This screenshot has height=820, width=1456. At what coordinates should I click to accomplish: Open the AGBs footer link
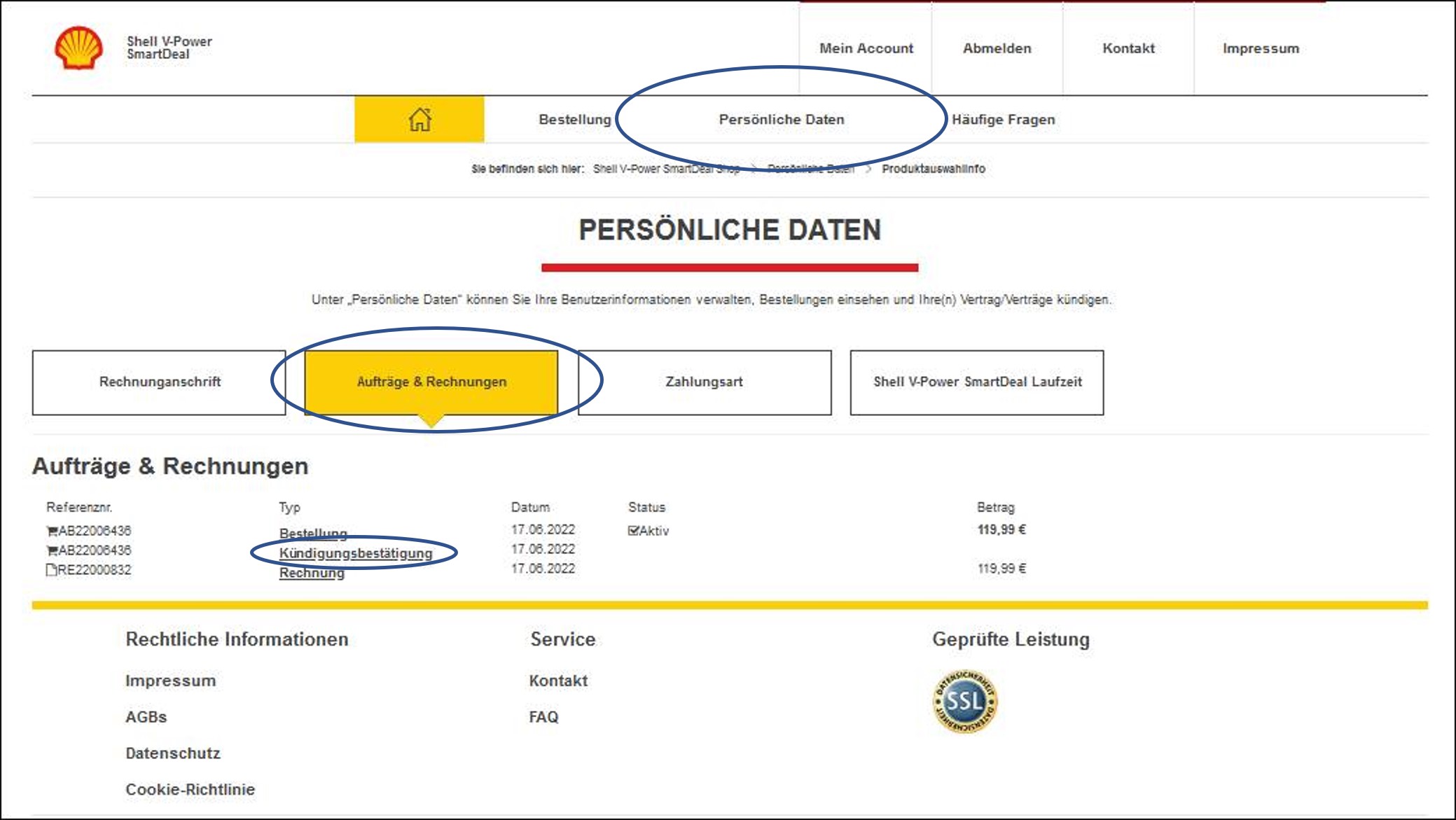(x=146, y=717)
